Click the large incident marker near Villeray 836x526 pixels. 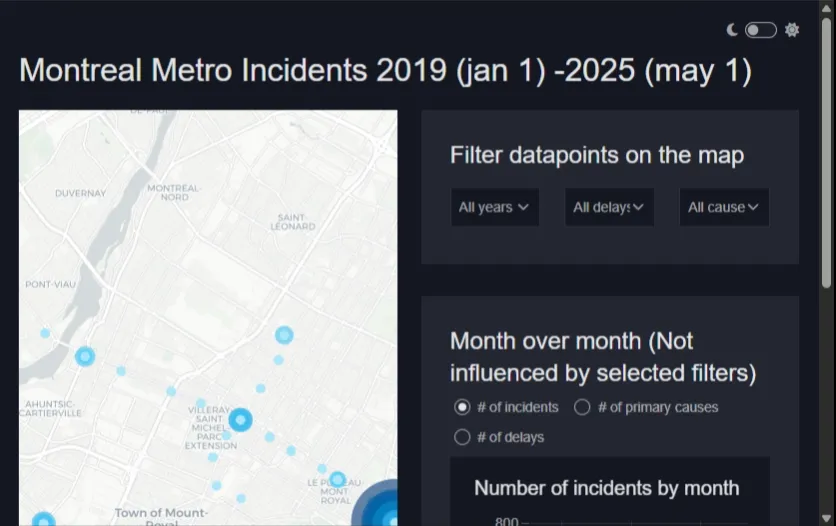tap(240, 420)
